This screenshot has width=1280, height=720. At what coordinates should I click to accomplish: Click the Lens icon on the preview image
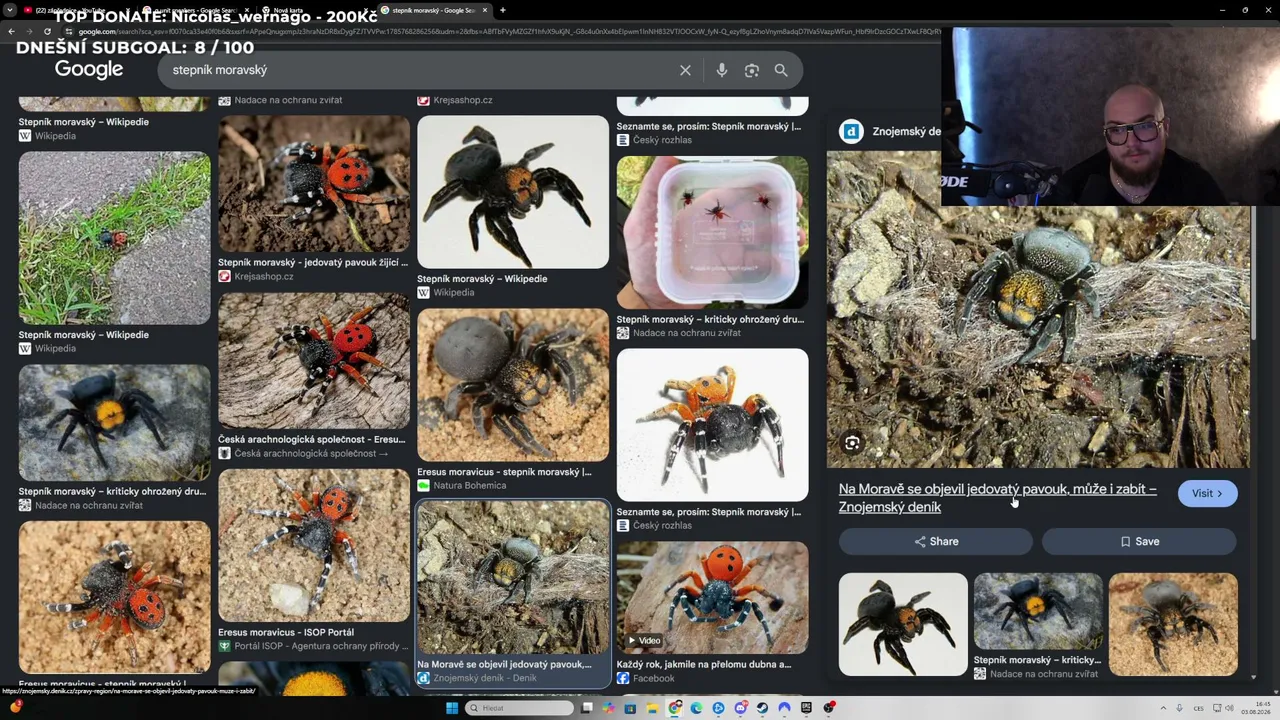[x=852, y=443]
